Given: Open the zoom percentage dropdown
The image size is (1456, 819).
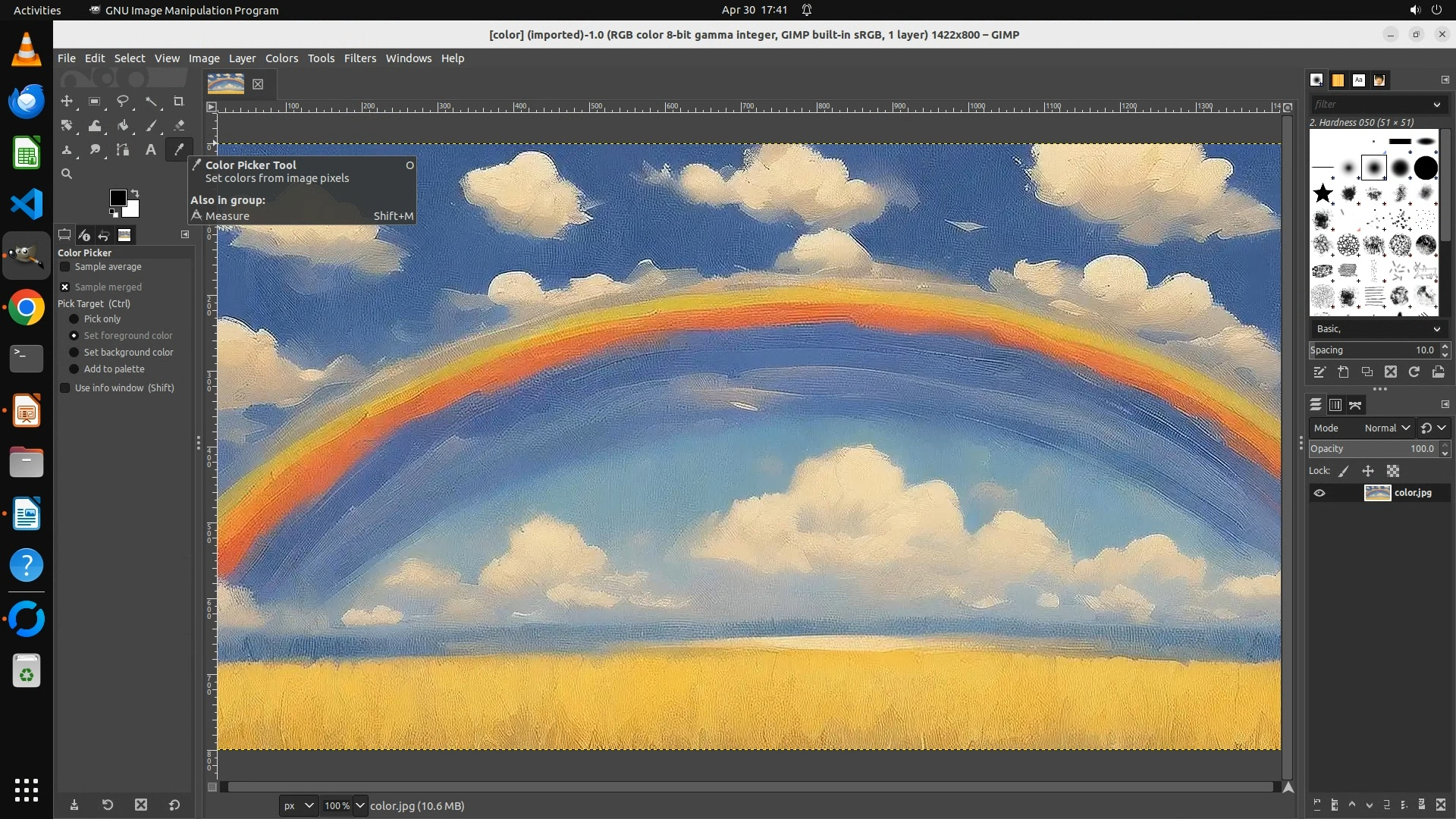Looking at the screenshot, I should coord(360,805).
